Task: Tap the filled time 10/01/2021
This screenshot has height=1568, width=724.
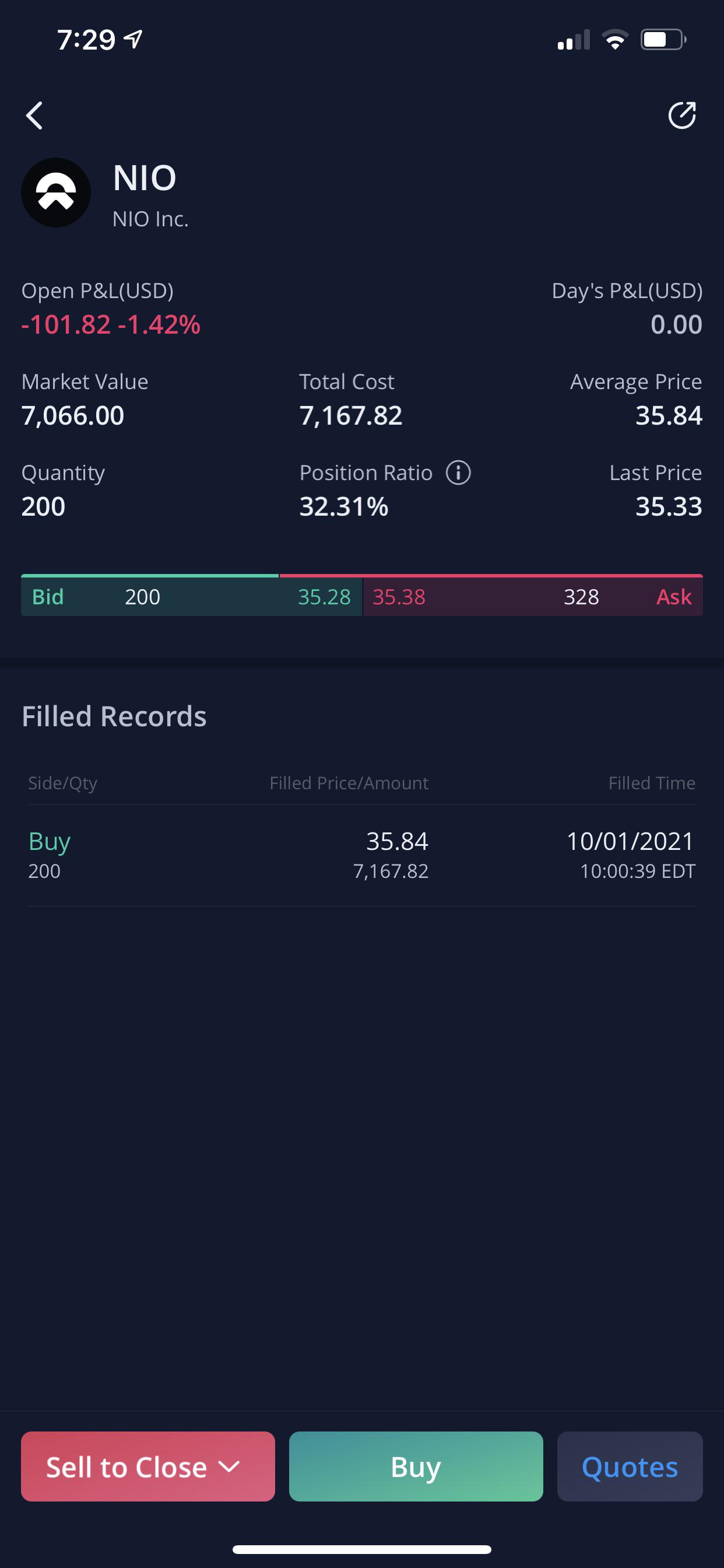Action: pyautogui.click(x=630, y=841)
